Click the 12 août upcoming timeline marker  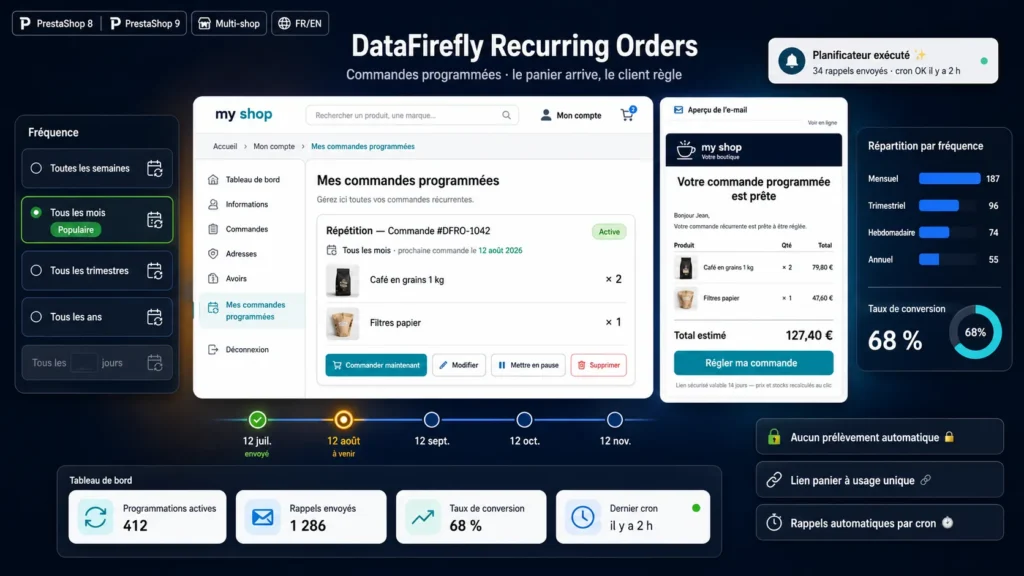[x=344, y=420]
